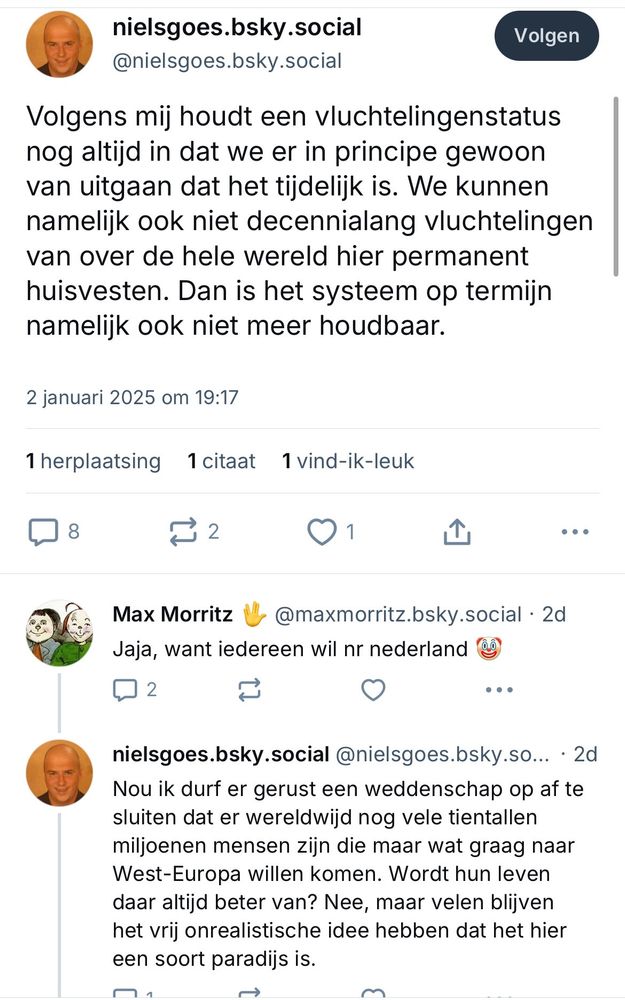This screenshot has height=1000, width=625.
Task: Click the post timestamp '2 januari 2025 om 19:17'
Action: [x=132, y=397]
